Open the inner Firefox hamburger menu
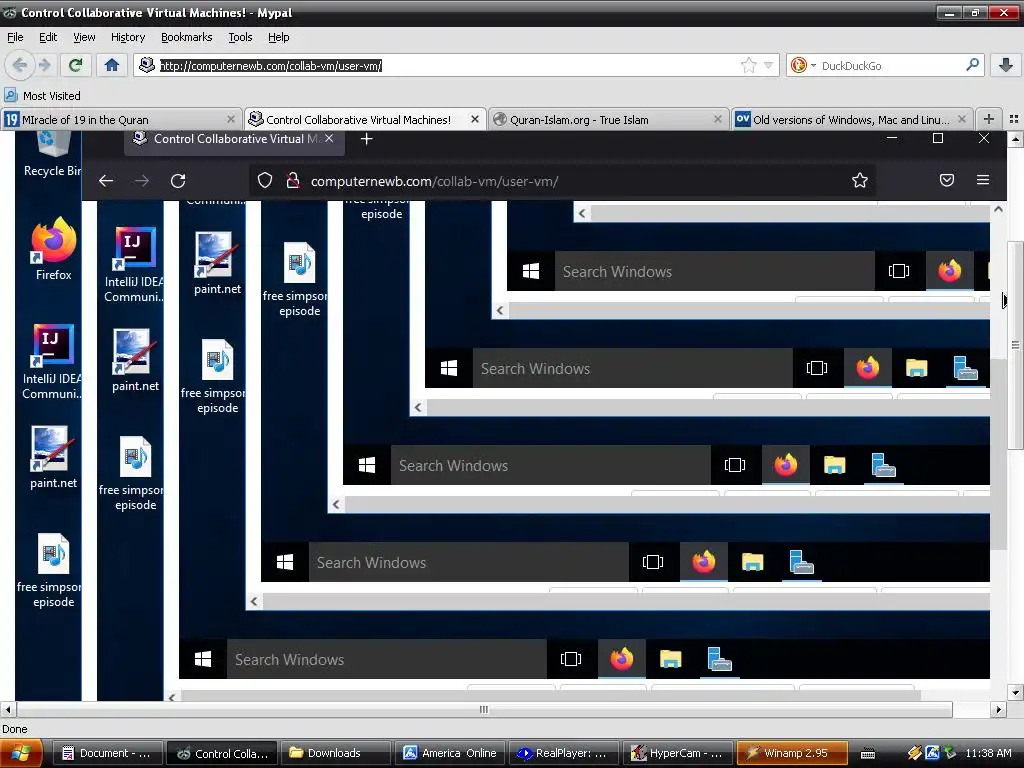The width and height of the screenshot is (1024, 768). pos(982,180)
